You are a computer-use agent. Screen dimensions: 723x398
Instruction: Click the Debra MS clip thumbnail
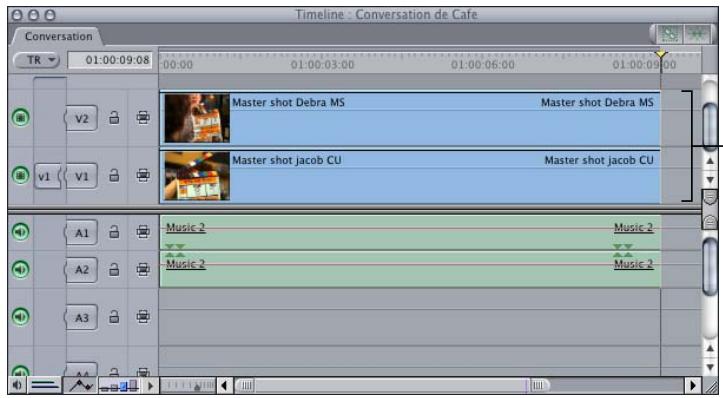tap(197, 119)
